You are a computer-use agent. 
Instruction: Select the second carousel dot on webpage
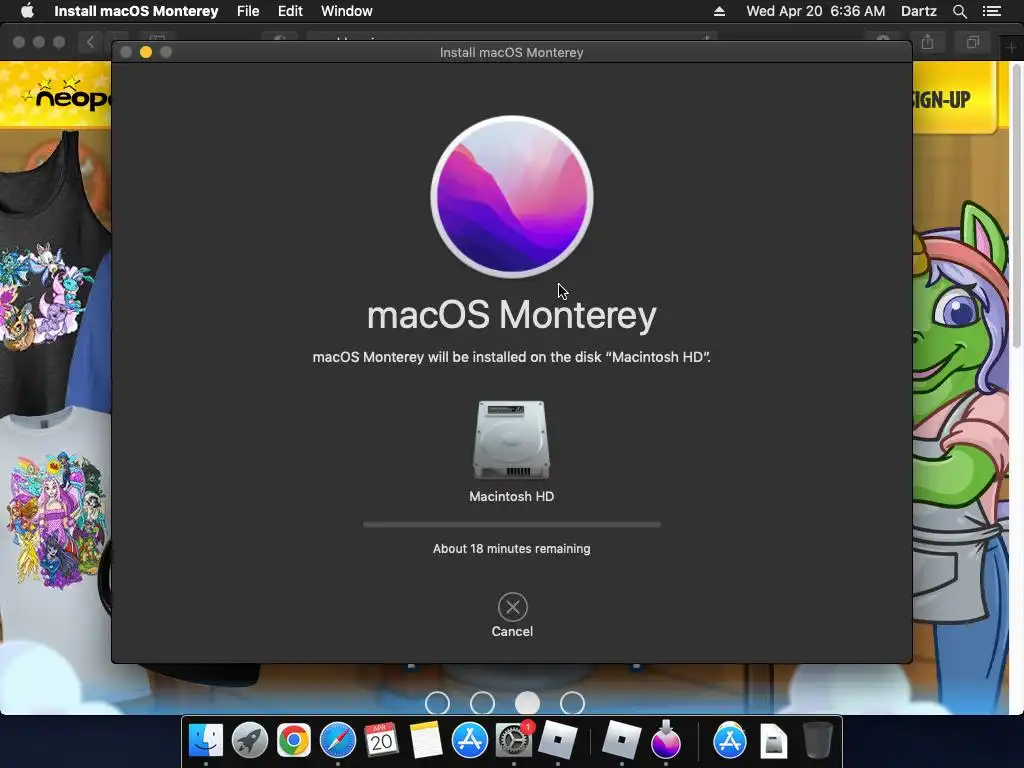[x=482, y=703]
